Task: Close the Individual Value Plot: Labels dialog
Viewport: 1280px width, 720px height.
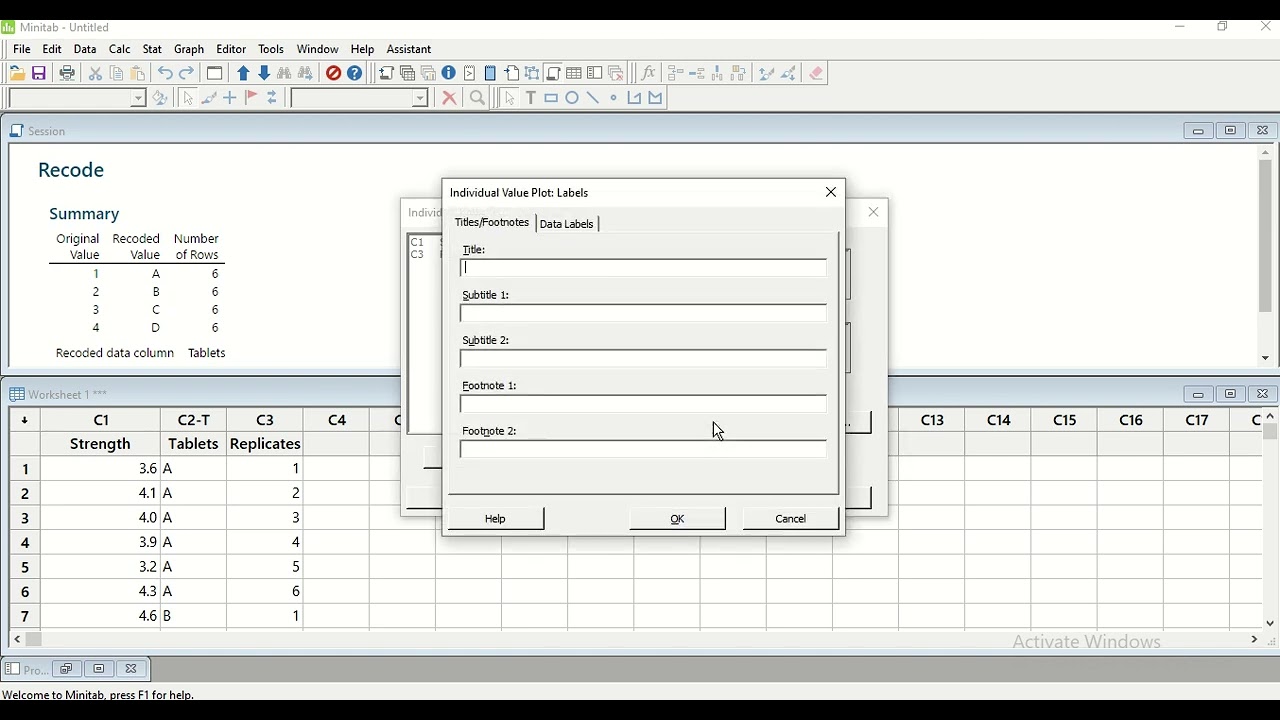Action: pyautogui.click(x=831, y=192)
